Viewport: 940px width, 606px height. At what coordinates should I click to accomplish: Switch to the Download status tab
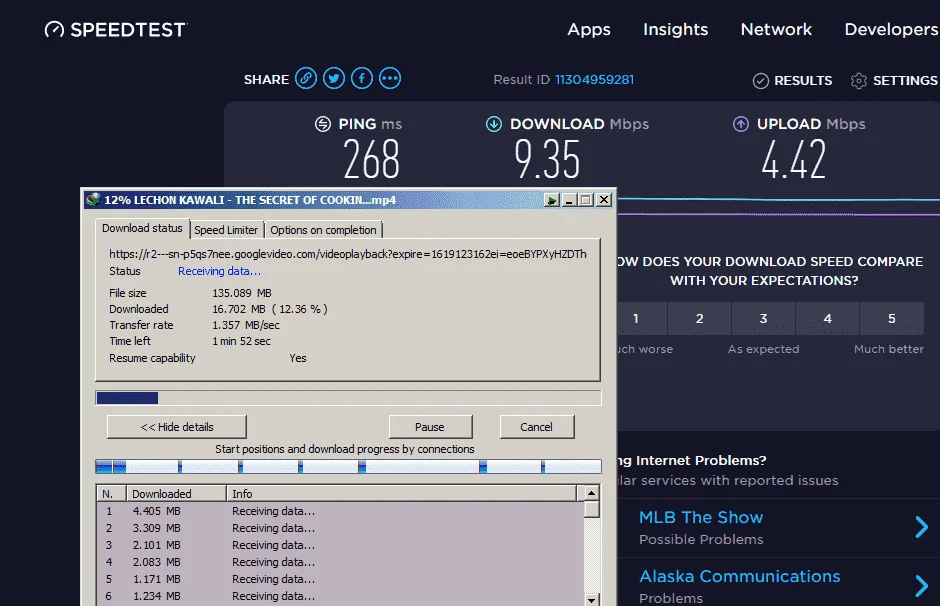click(x=142, y=228)
